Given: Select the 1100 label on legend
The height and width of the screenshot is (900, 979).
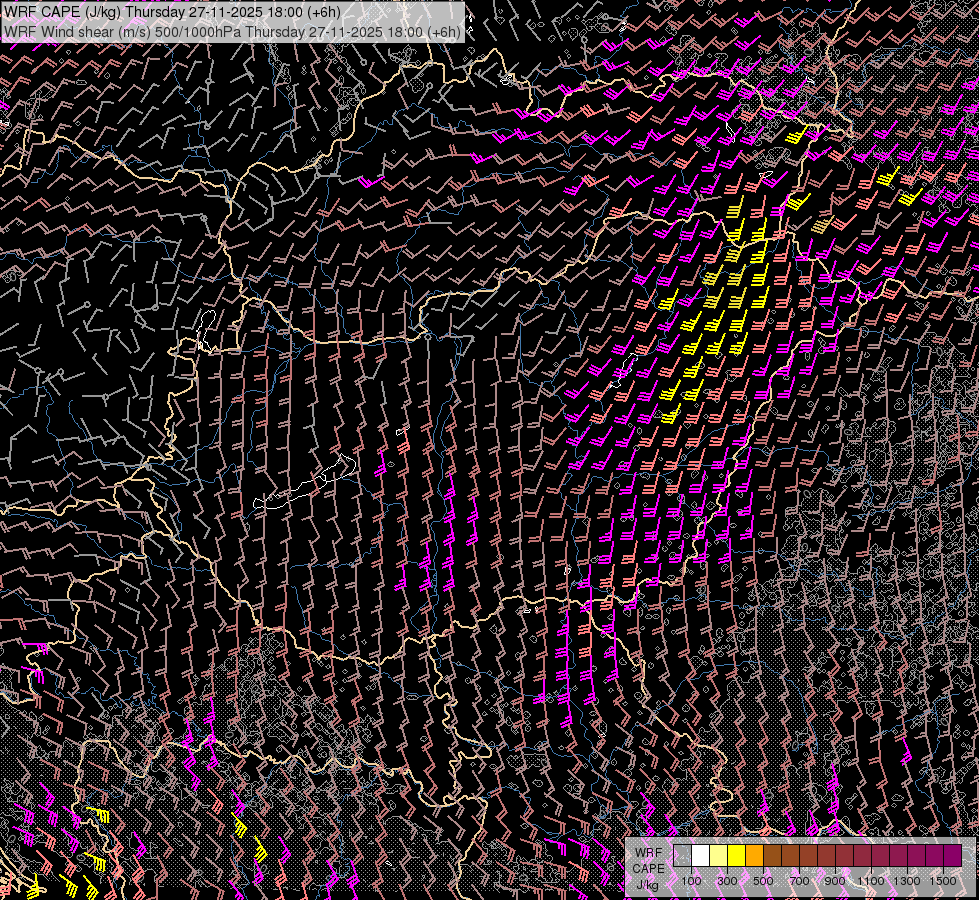Looking at the screenshot, I should tap(871, 880).
